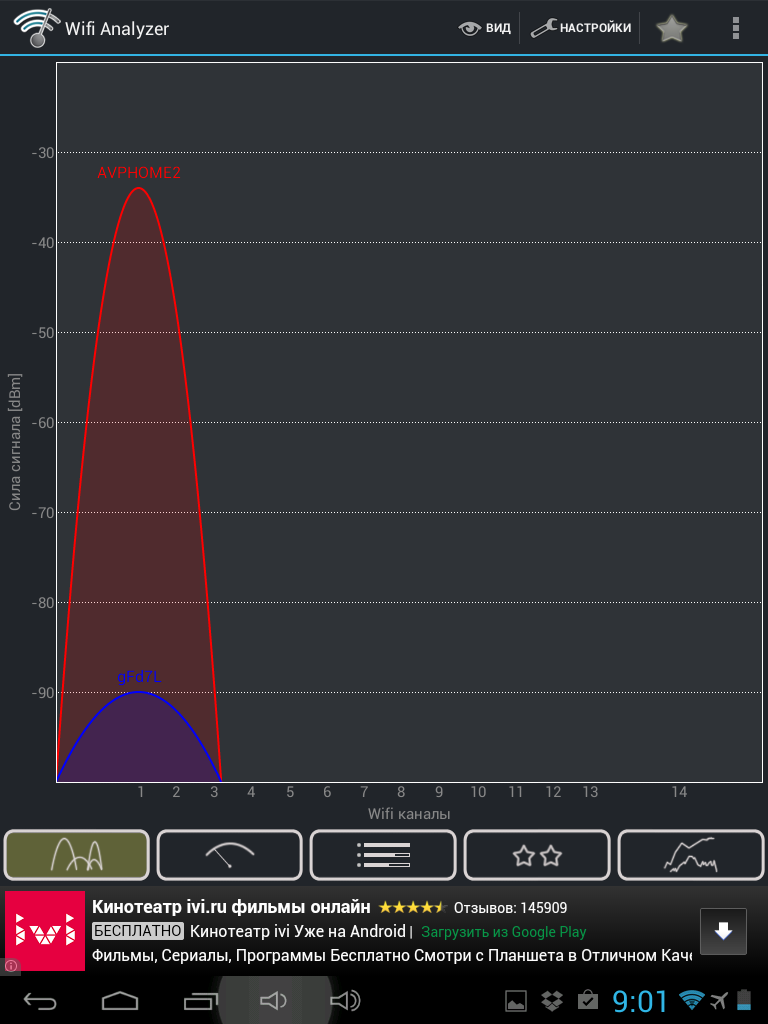Download the ivi.ru app via arrow button

click(x=723, y=931)
